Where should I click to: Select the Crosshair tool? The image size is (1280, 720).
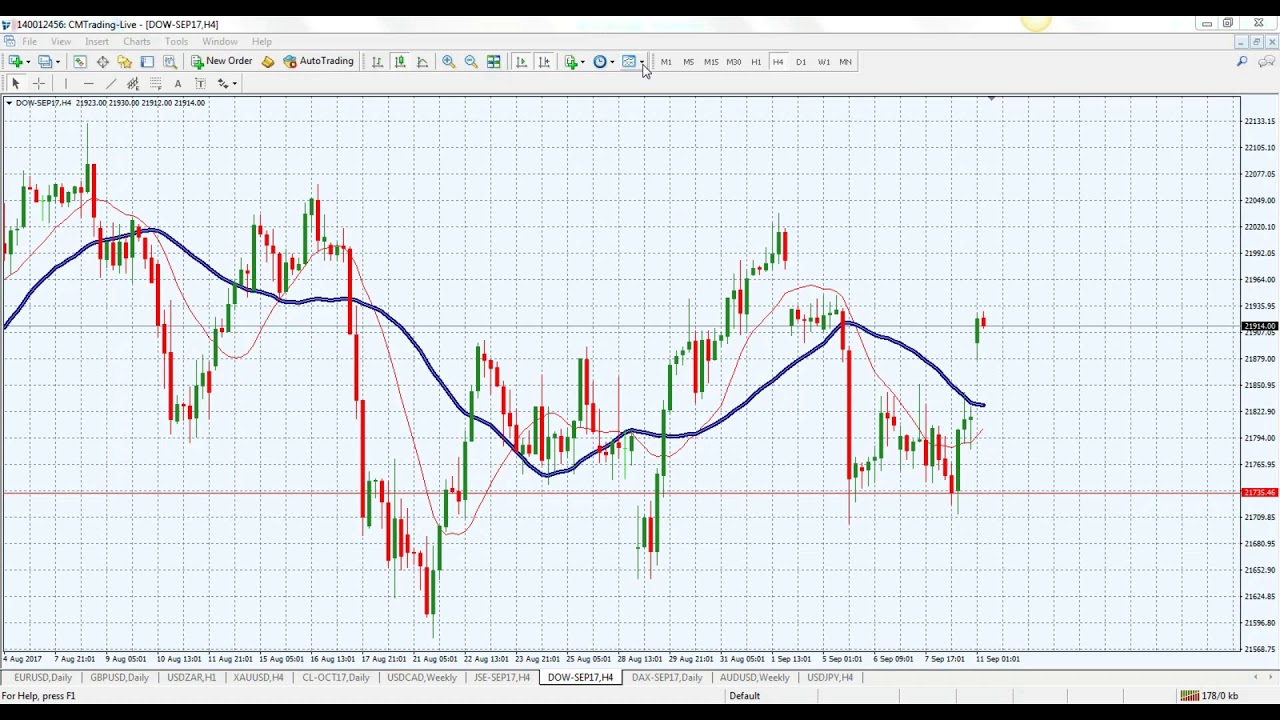click(39, 84)
